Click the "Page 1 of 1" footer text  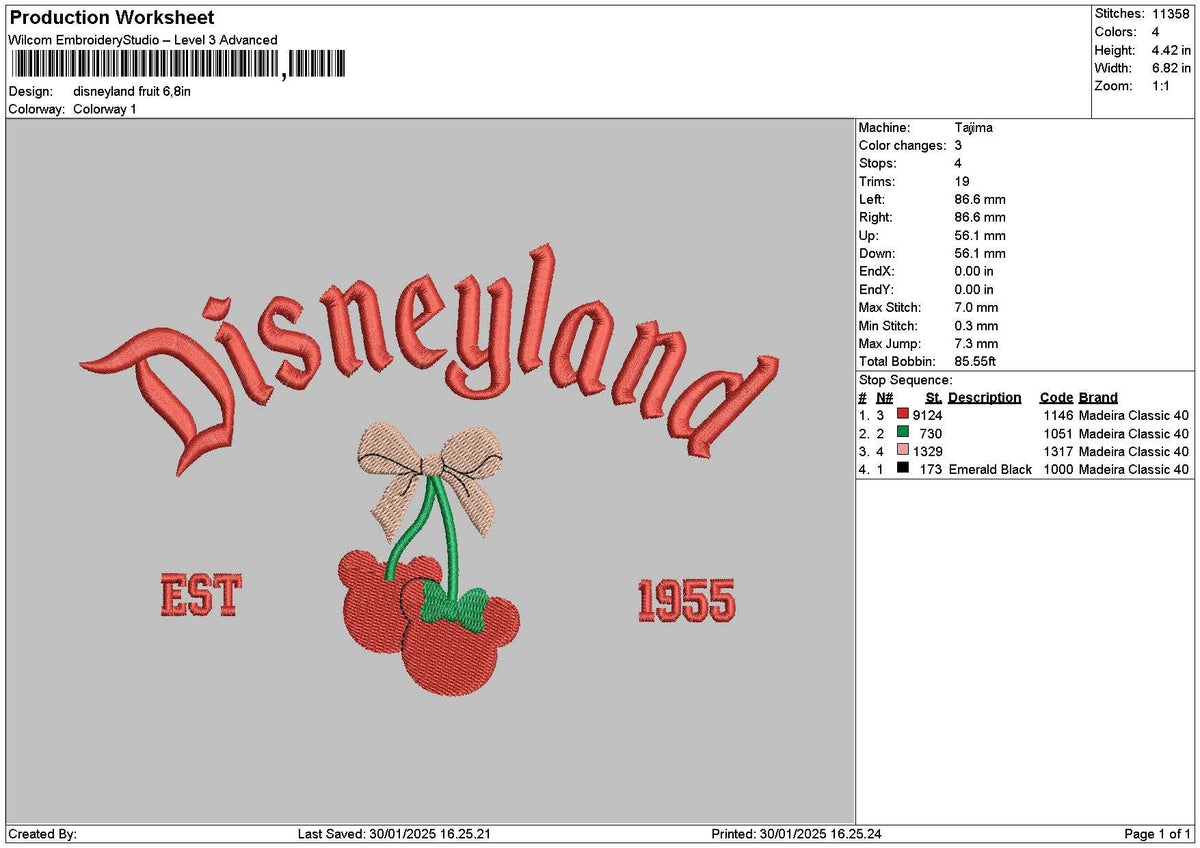pyautogui.click(x=1158, y=834)
